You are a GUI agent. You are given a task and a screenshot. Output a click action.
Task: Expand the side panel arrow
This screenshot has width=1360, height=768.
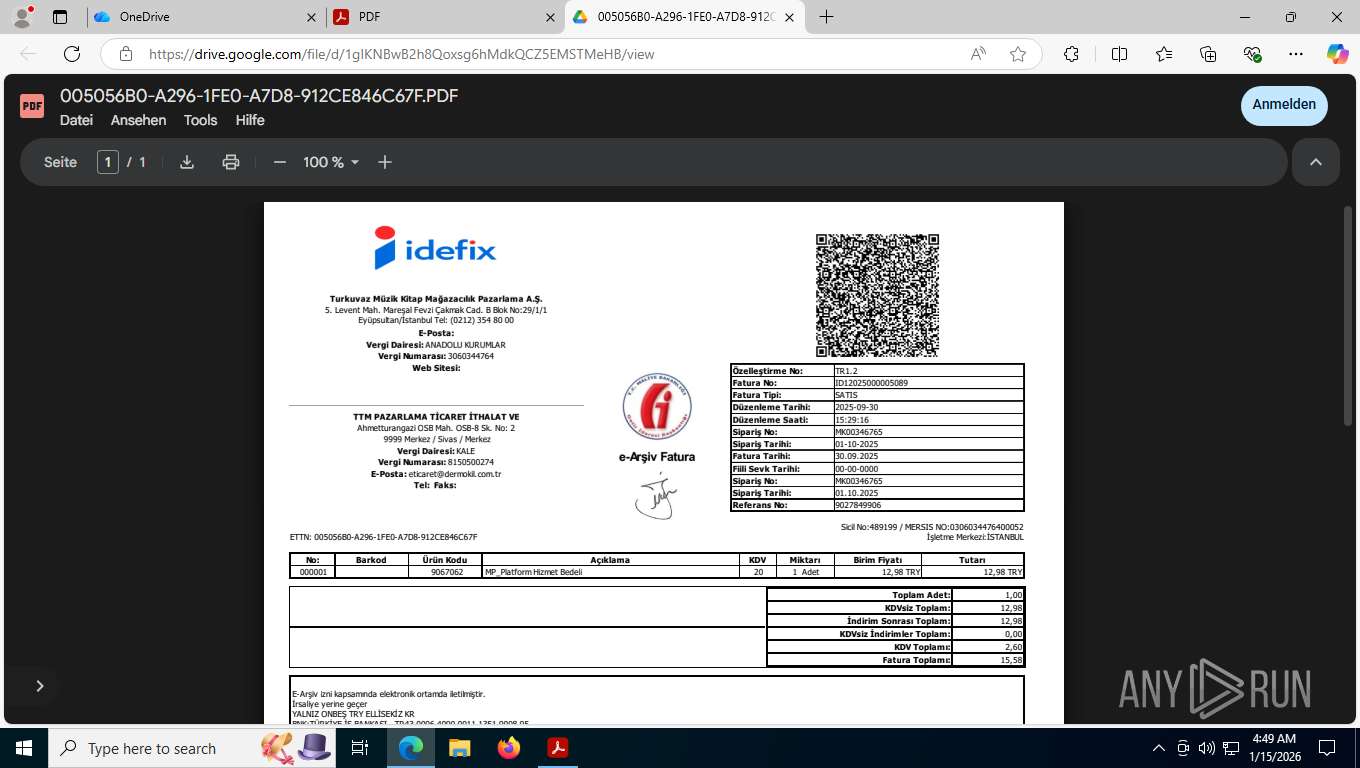point(40,686)
